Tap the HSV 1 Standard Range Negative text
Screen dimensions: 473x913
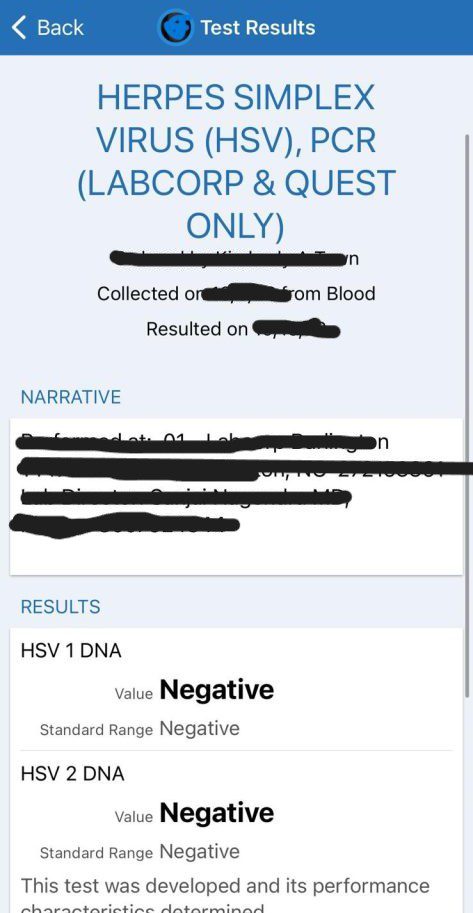click(x=199, y=728)
